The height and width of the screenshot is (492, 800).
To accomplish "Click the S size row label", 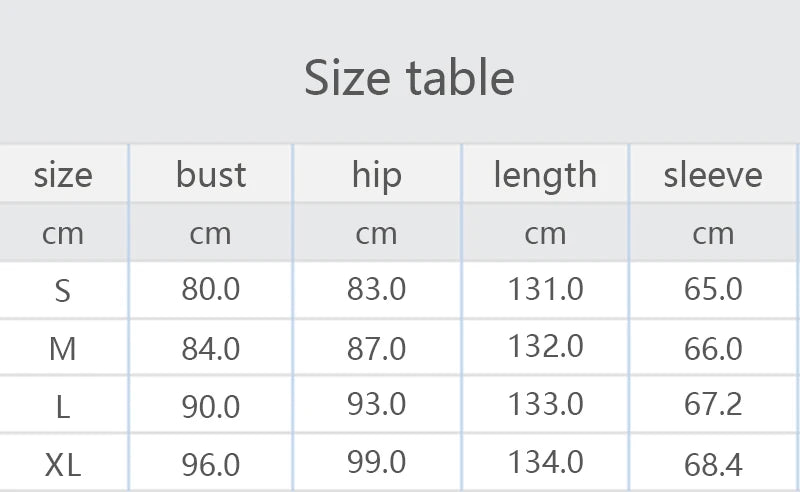I will pos(63,291).
